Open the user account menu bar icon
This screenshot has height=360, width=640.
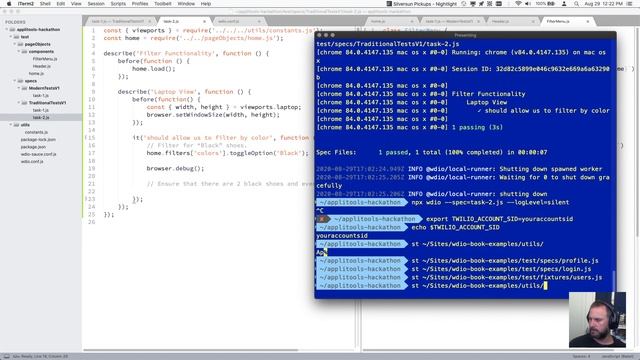point(564,4)
